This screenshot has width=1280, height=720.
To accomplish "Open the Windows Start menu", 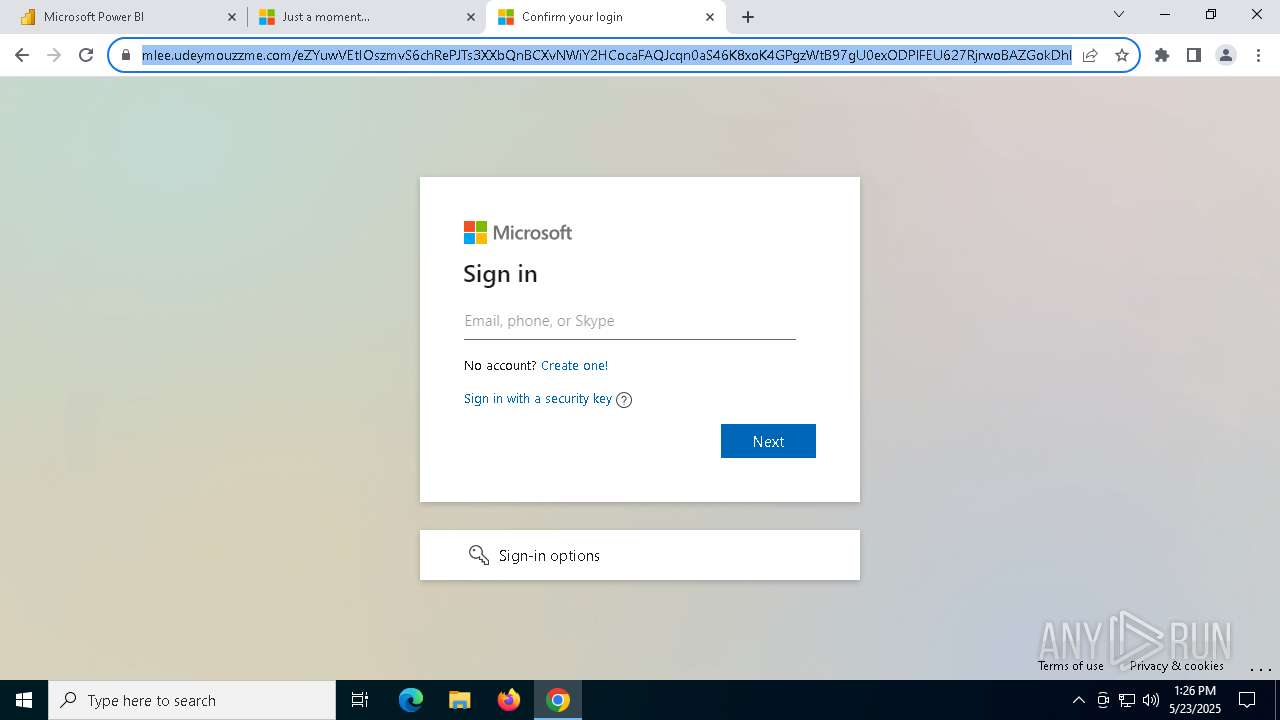I will click(24, 700).
